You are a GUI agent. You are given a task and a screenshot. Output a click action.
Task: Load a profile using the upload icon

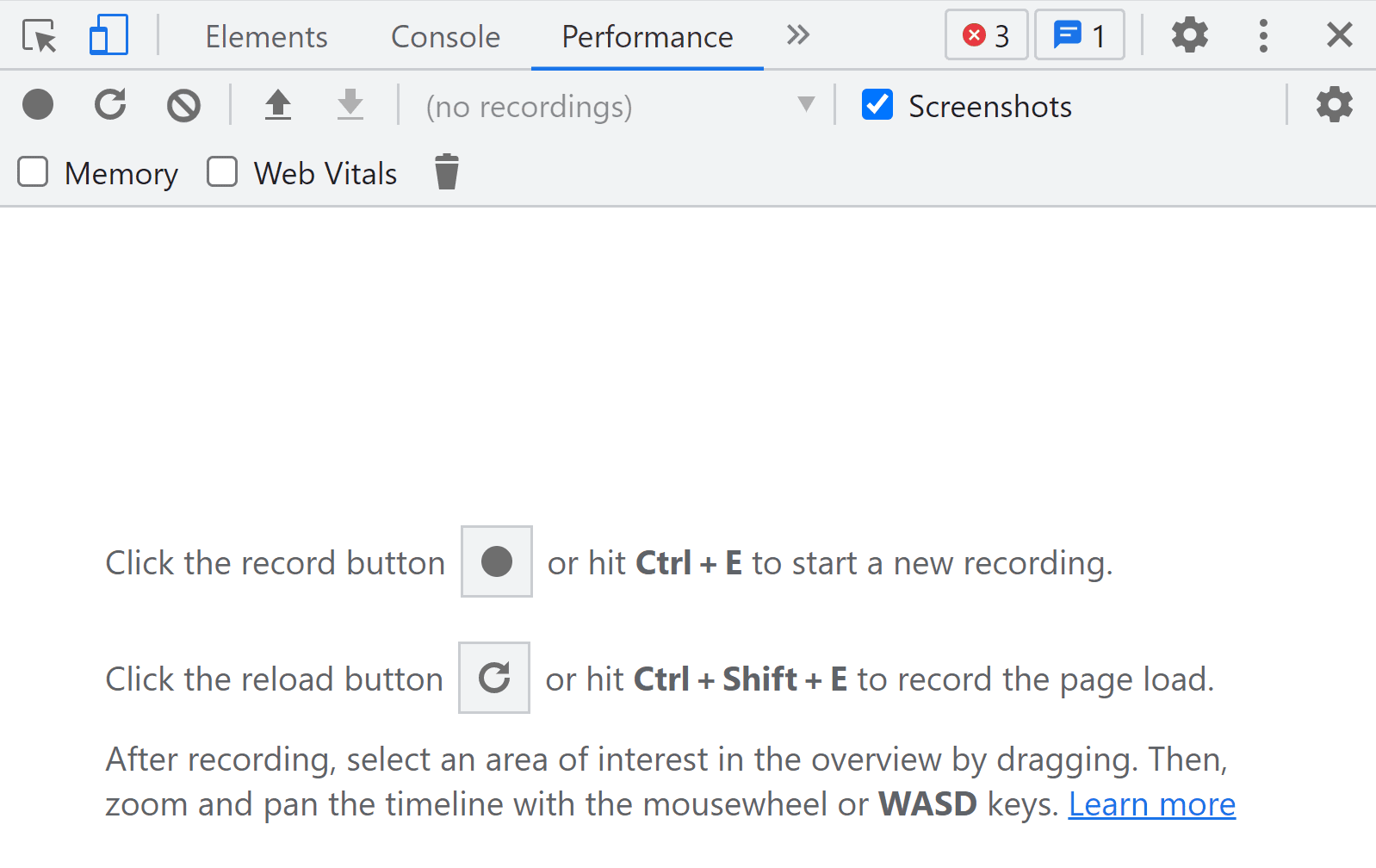pyautogui.click(x=277, y=105)
